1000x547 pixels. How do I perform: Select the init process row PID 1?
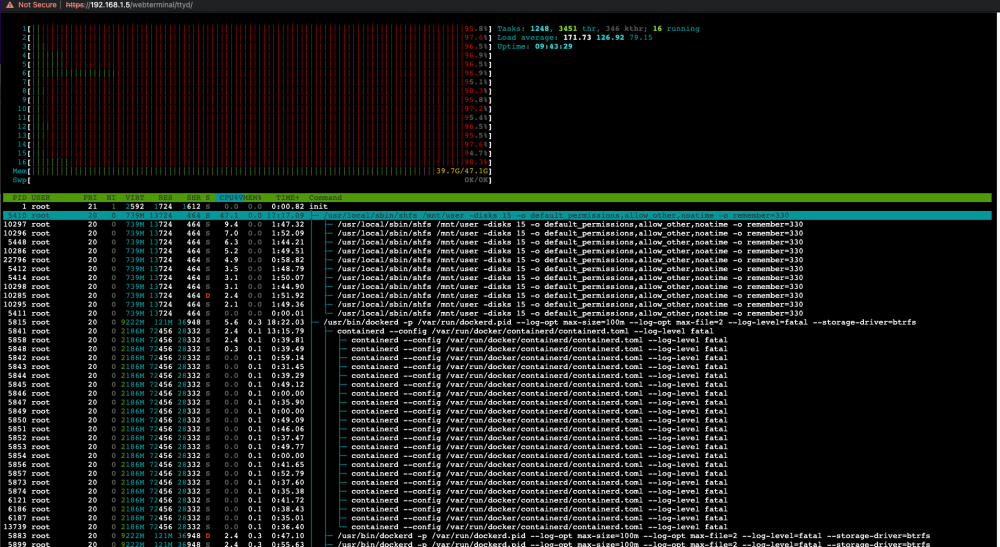click(497, 207)
